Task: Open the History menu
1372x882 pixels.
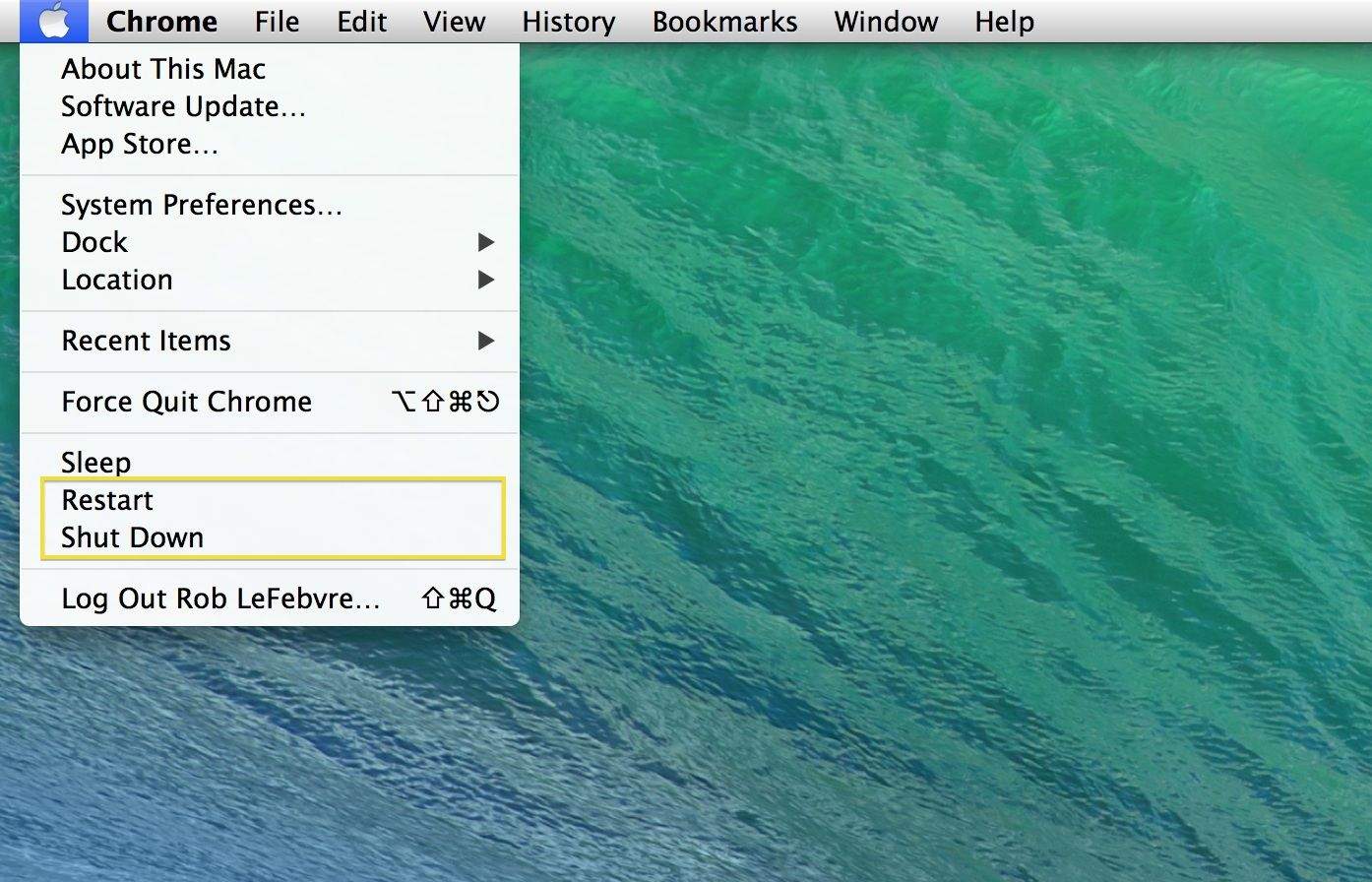Action: 568,21
